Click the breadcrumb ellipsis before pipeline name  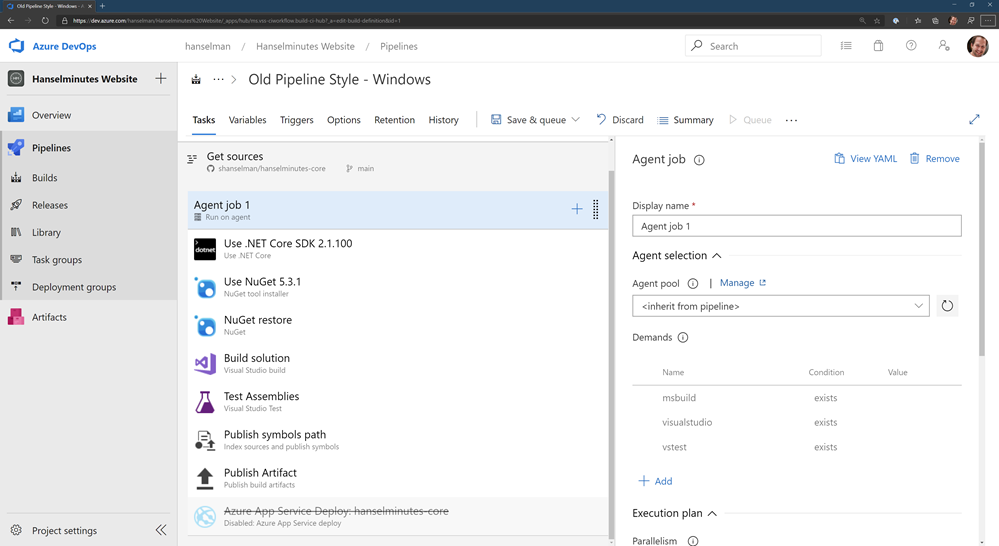pos(219,80)
